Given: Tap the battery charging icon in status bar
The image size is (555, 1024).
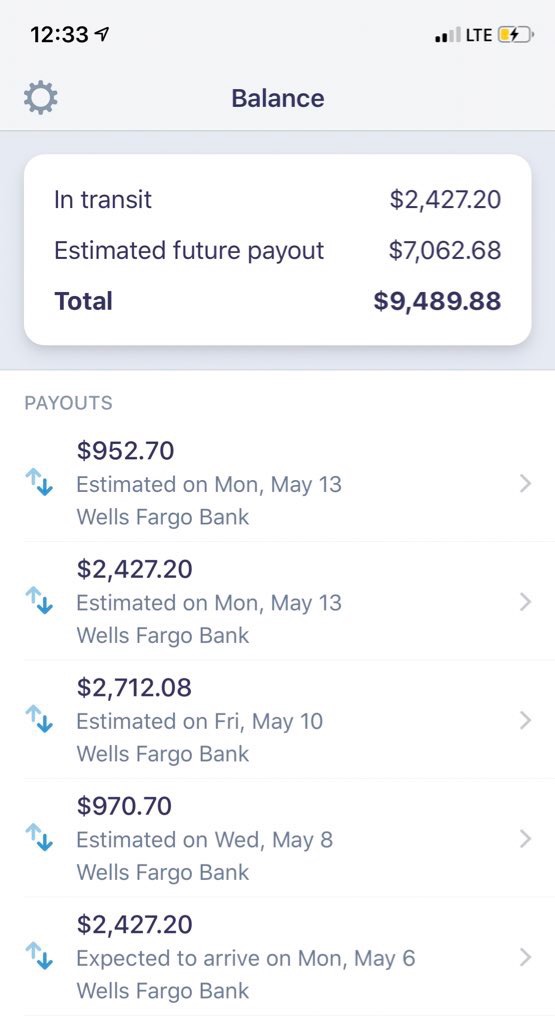Looking at the screenshot, I should click(x=516, y=35).
